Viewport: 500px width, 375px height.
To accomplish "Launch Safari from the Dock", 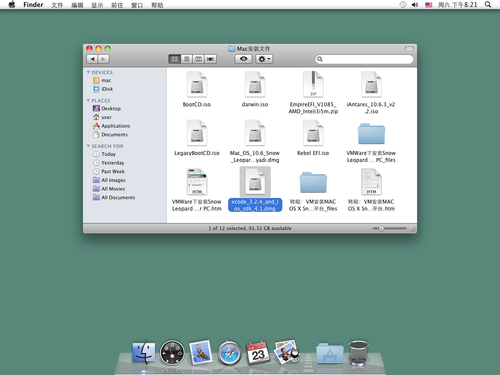I will 229,353.
